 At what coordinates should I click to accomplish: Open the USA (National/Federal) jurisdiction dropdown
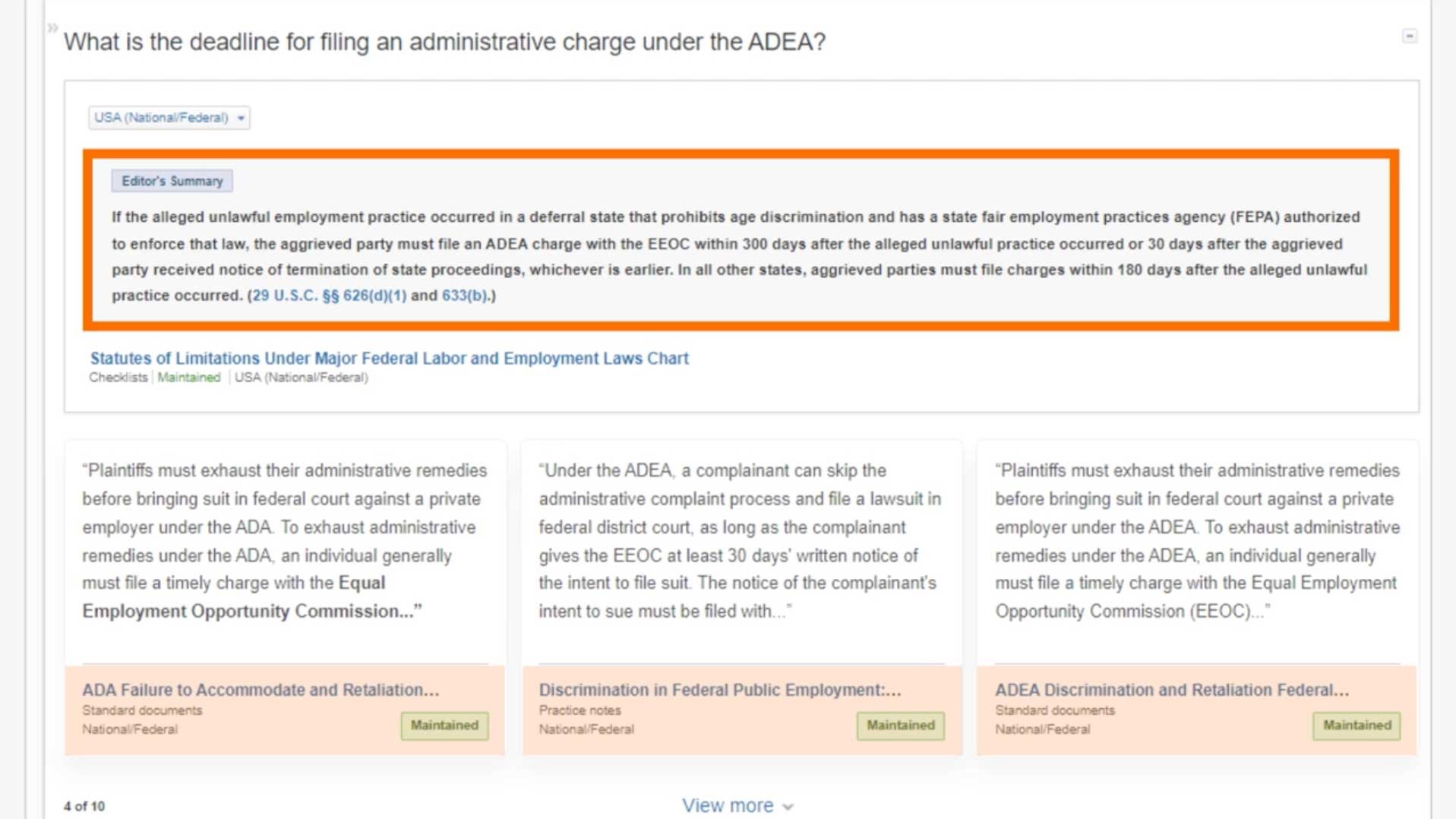pyautogui.click(x=169, y=118)
